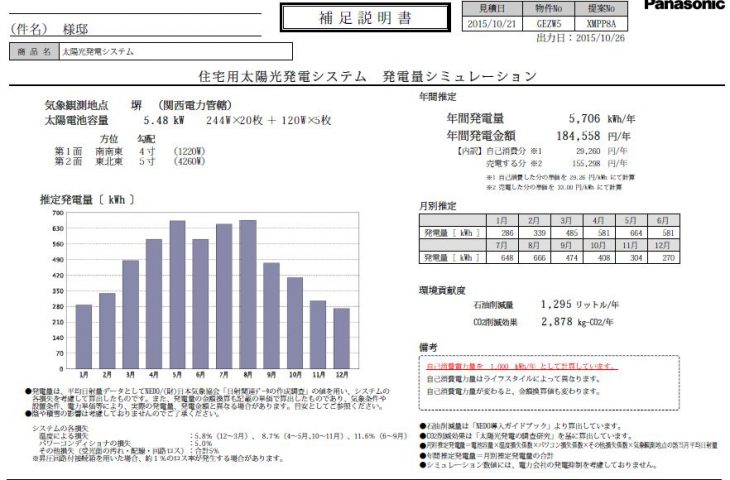Image resolution: width=730 pixels, height=480 pixels.
Task: Select the 5.48 kW capacity value
Action: click(x=163, y=120)
